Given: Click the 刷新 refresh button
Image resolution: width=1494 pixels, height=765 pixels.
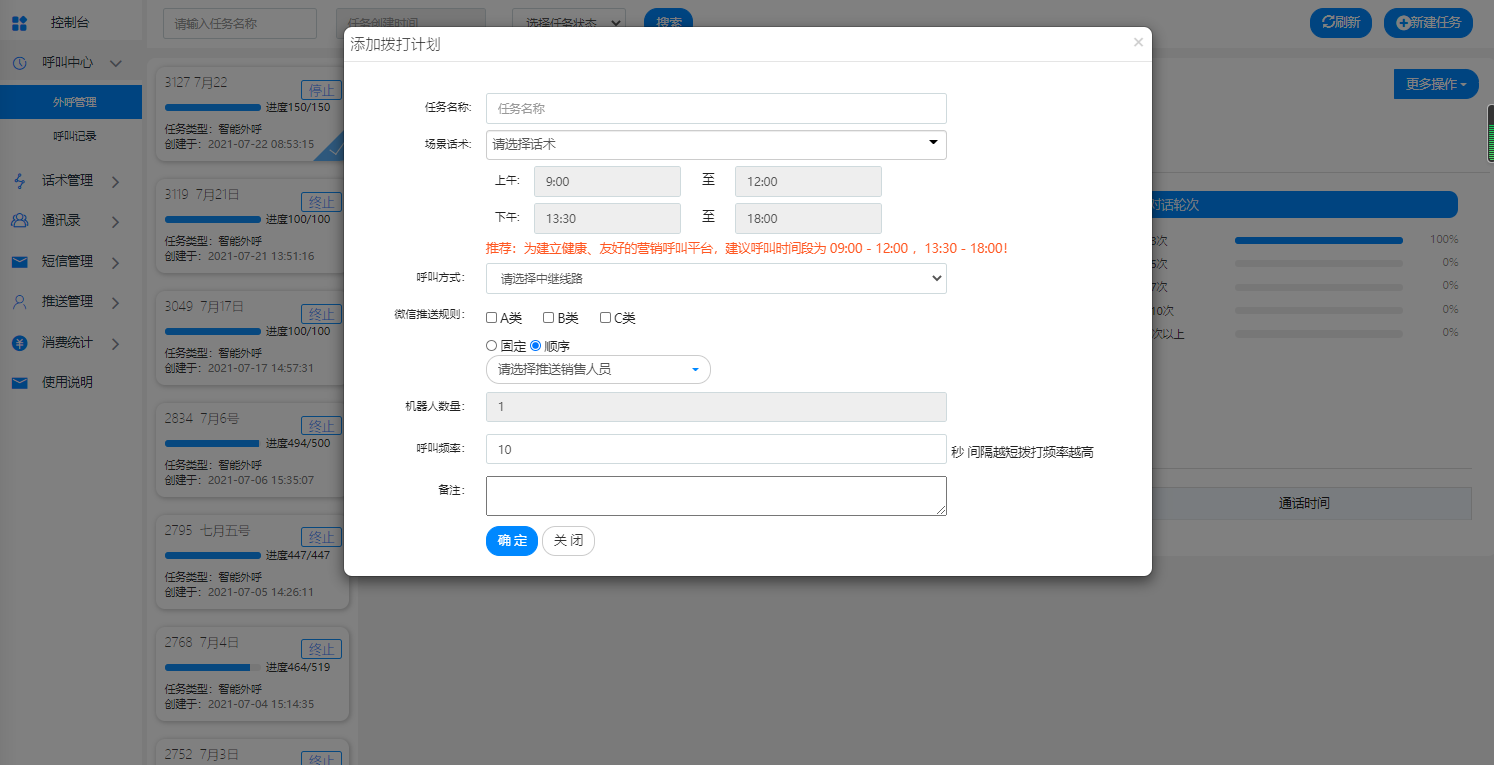Looking at the screenshot, I should (1341, 22).
